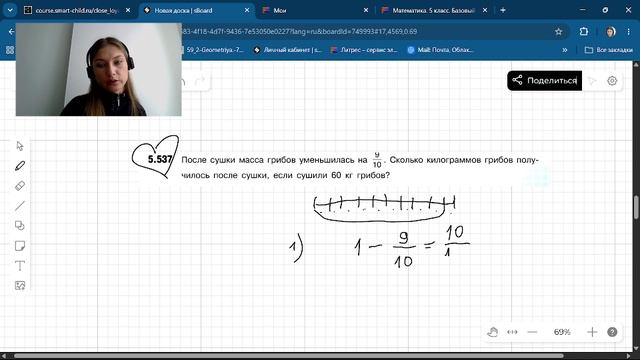Click the 5.537 problem number in the heart
640x360 pixels.
tap(160, 159)
